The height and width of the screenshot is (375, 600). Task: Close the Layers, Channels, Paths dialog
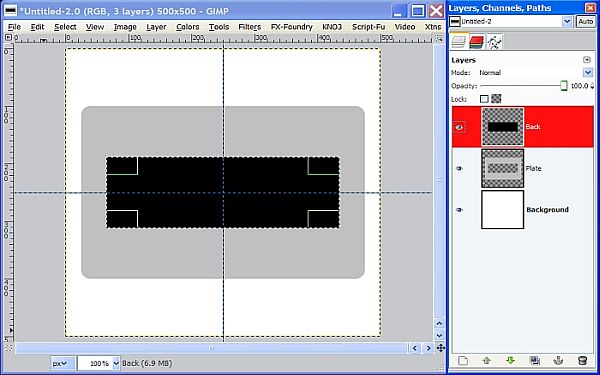click(x=590, y=8)
